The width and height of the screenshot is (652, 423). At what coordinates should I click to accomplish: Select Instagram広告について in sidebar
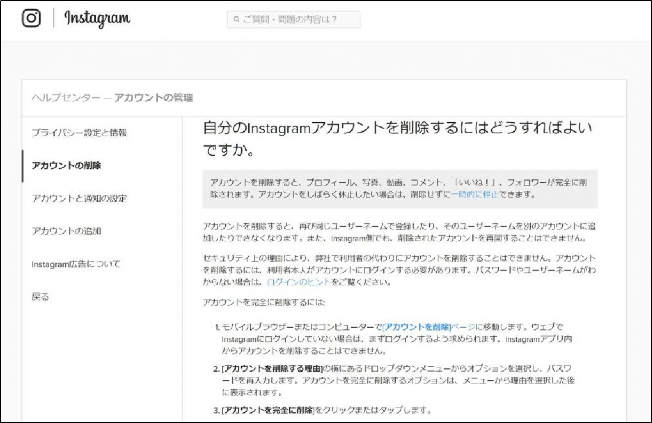[x=76, y=264]
